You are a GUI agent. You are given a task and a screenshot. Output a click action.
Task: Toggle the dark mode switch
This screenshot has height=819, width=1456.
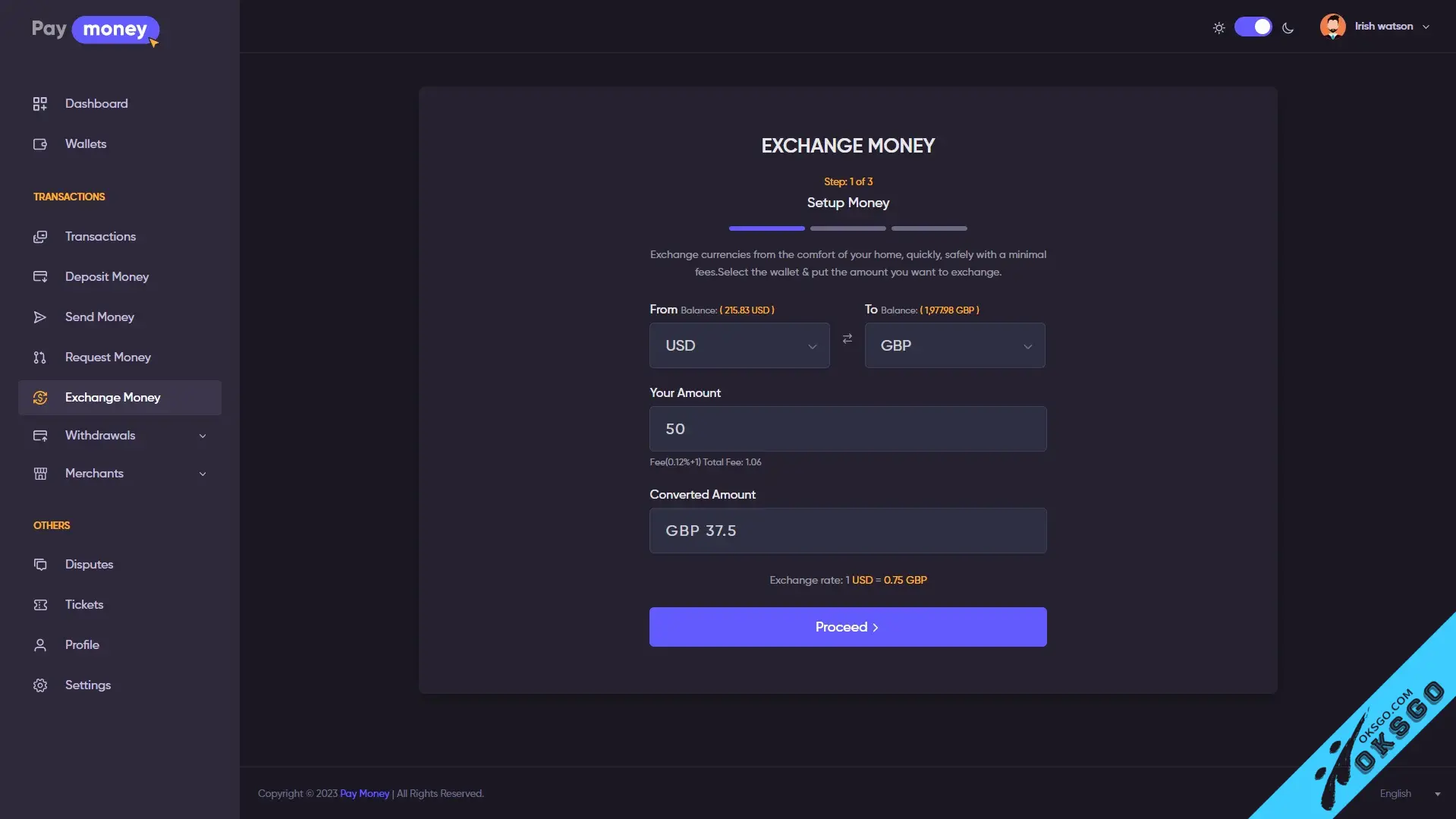coord(1253,27)
